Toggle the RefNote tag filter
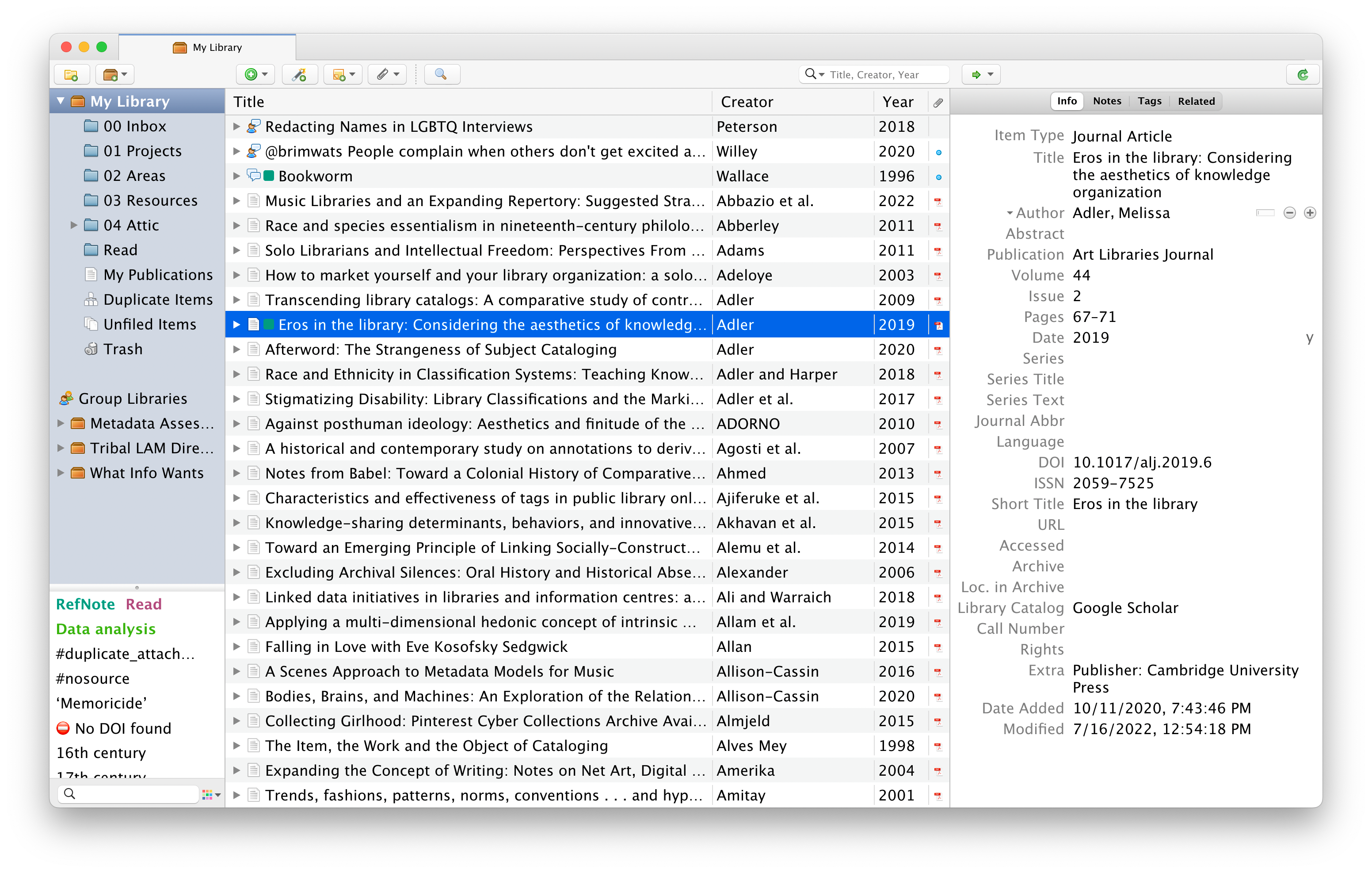 (85, 604)
